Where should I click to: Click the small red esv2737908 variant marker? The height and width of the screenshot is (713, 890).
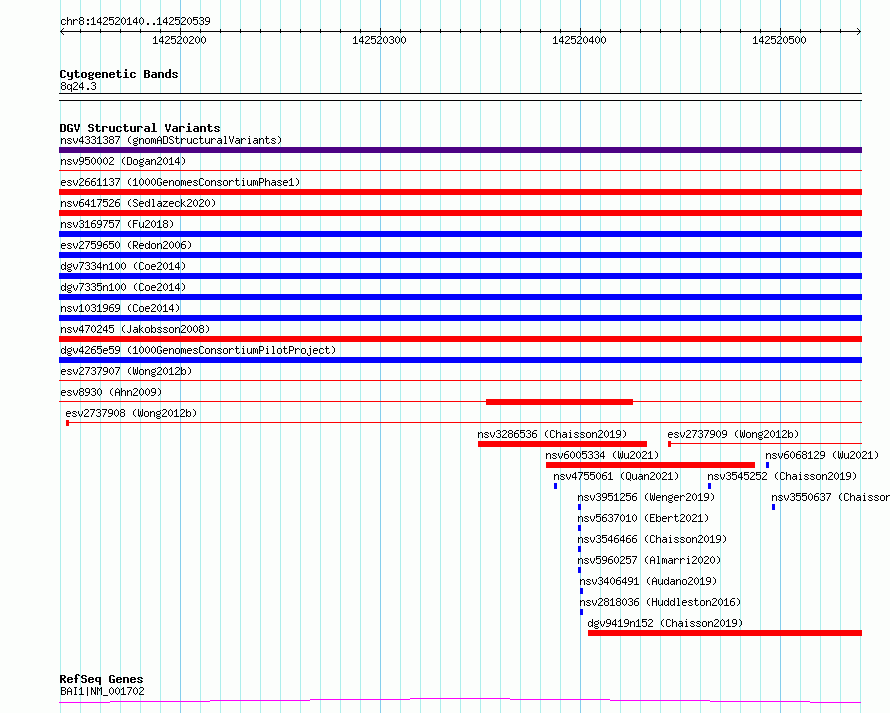67,423
